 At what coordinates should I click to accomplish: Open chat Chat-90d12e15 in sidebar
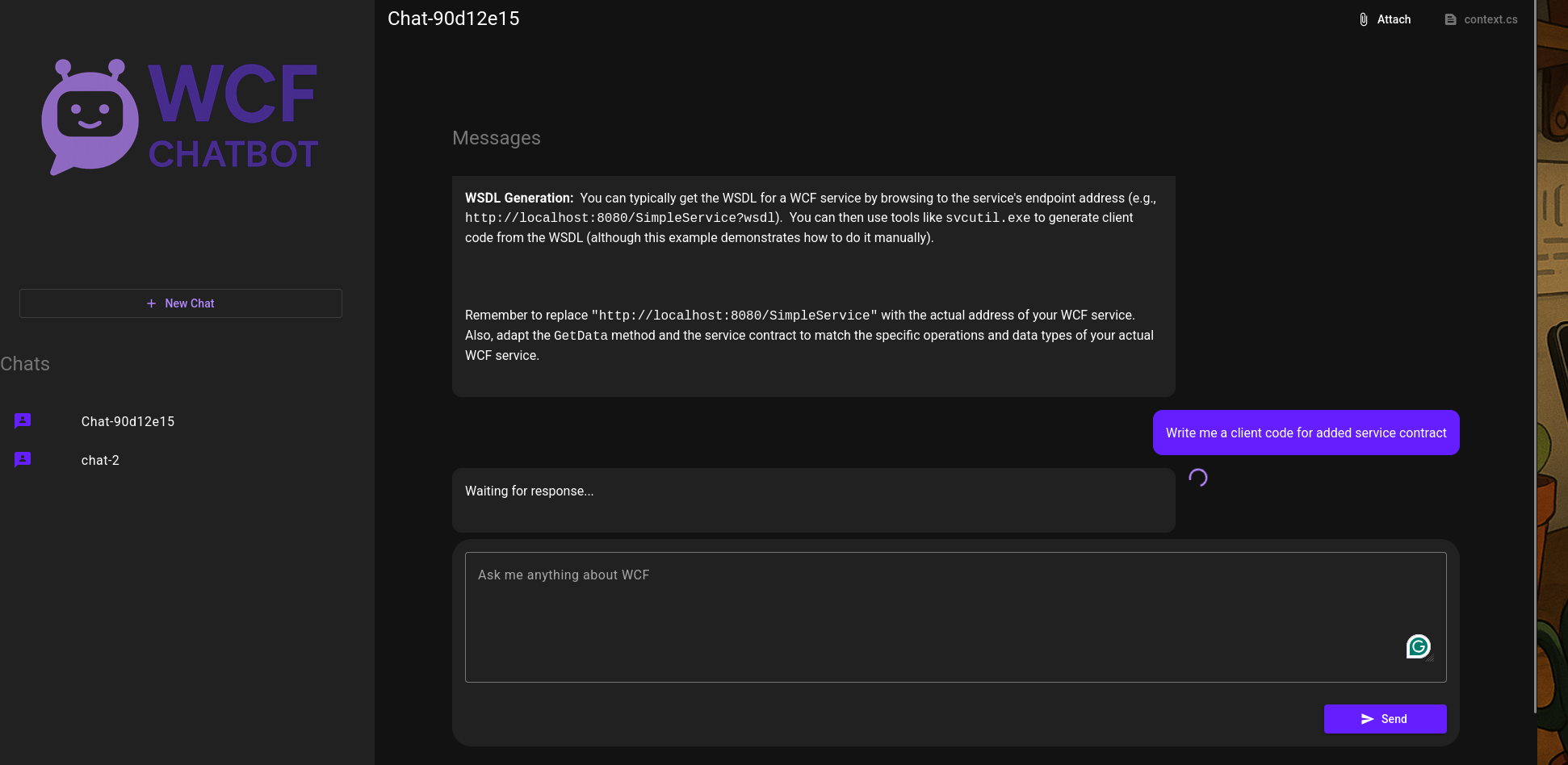click(x=187, y=421)
